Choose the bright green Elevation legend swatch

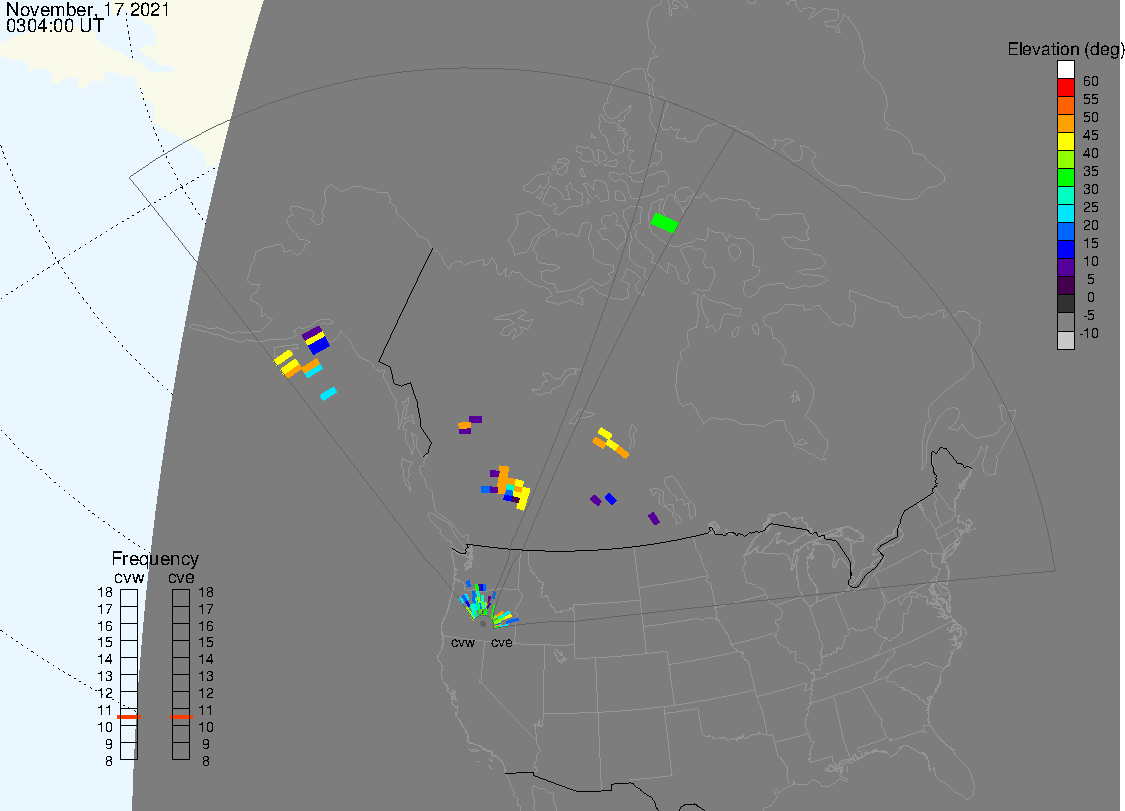coord(1066,178)
